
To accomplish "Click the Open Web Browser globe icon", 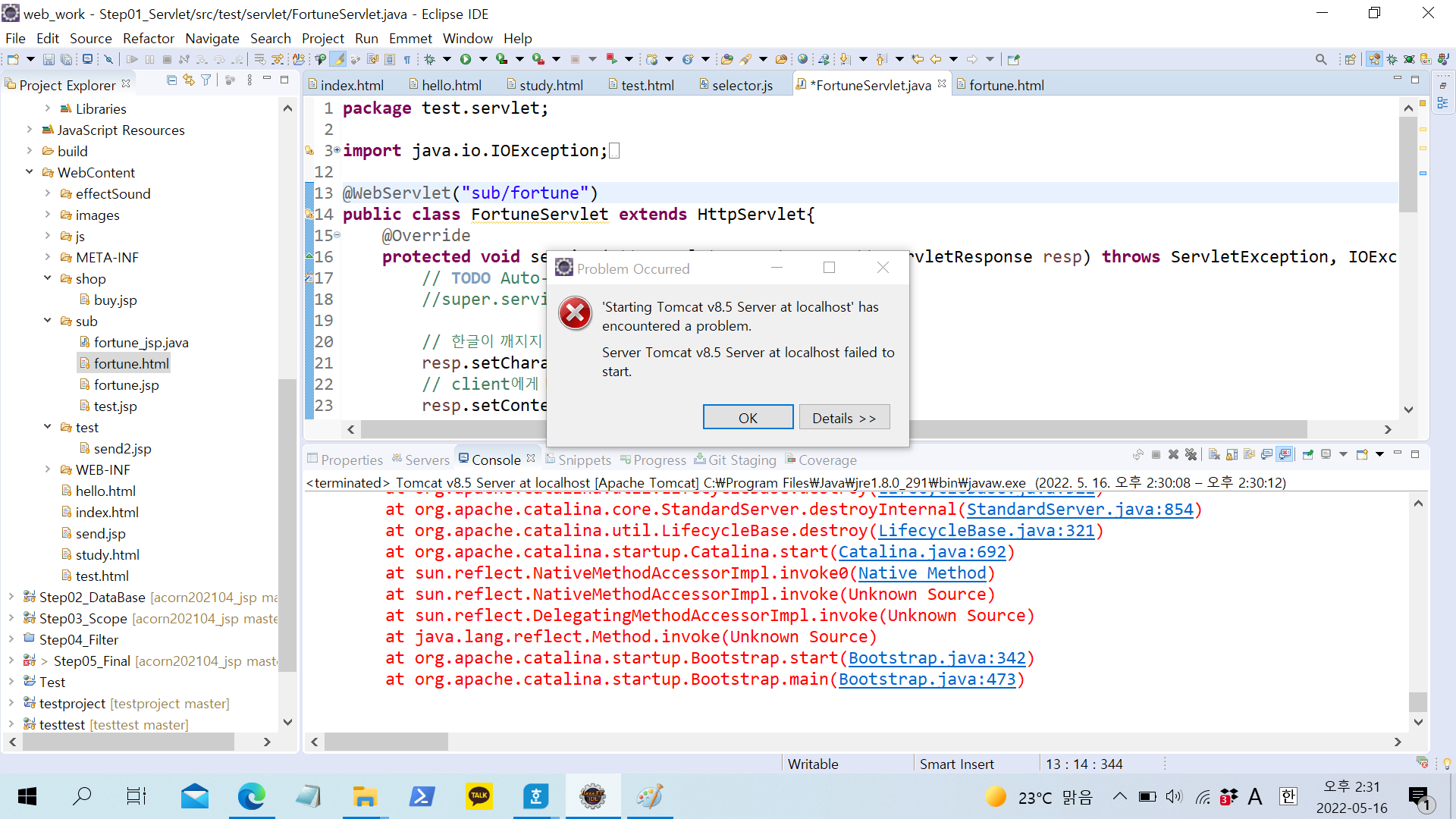I will click(x=802, y=59).
